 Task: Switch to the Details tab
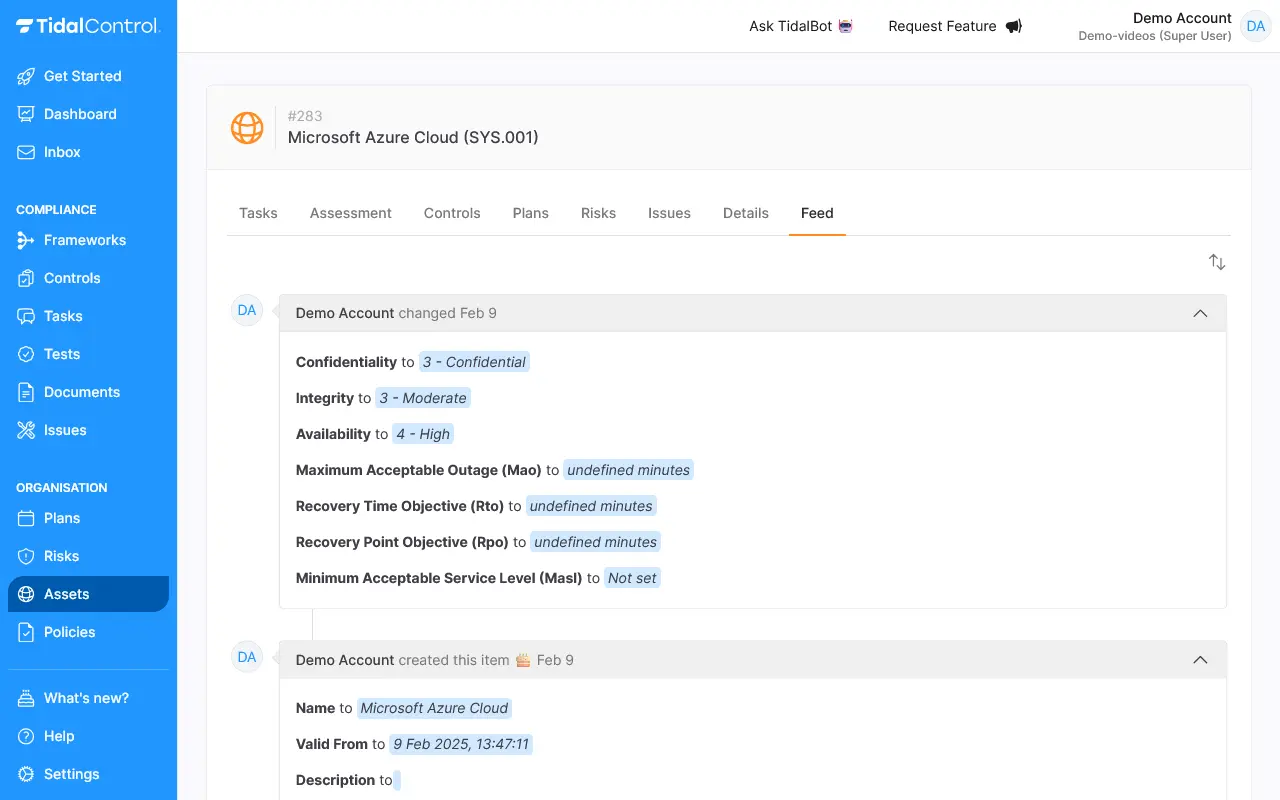746,213
